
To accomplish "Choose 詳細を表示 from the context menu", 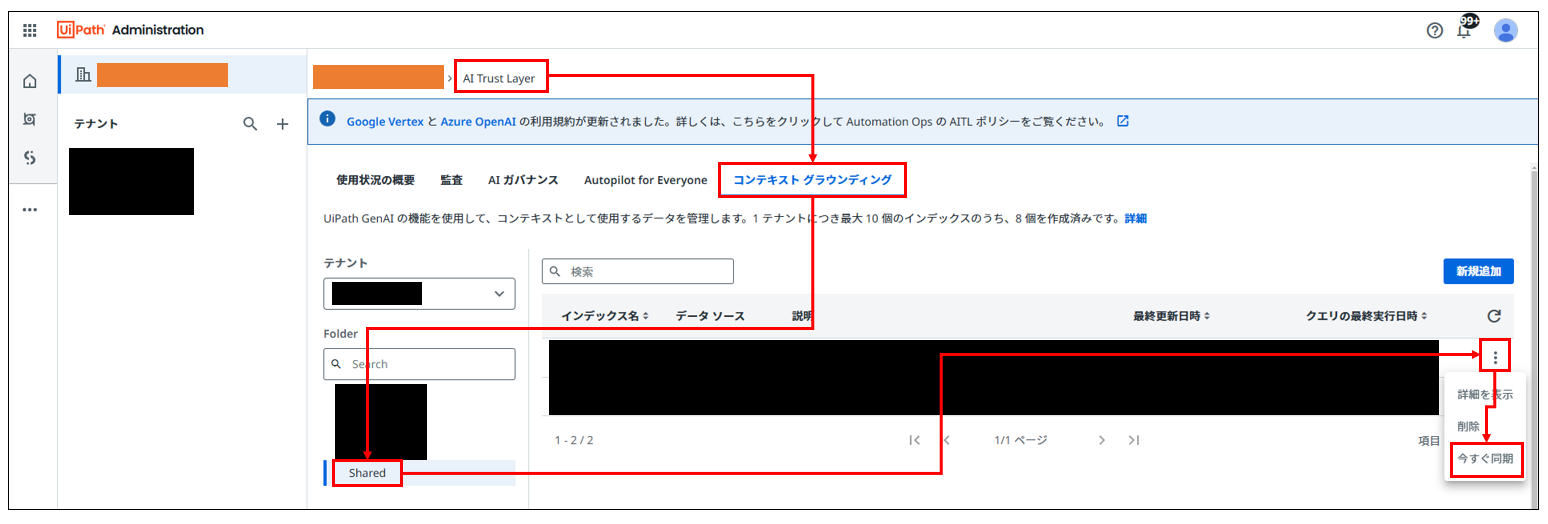I will tap(1485, 394).
